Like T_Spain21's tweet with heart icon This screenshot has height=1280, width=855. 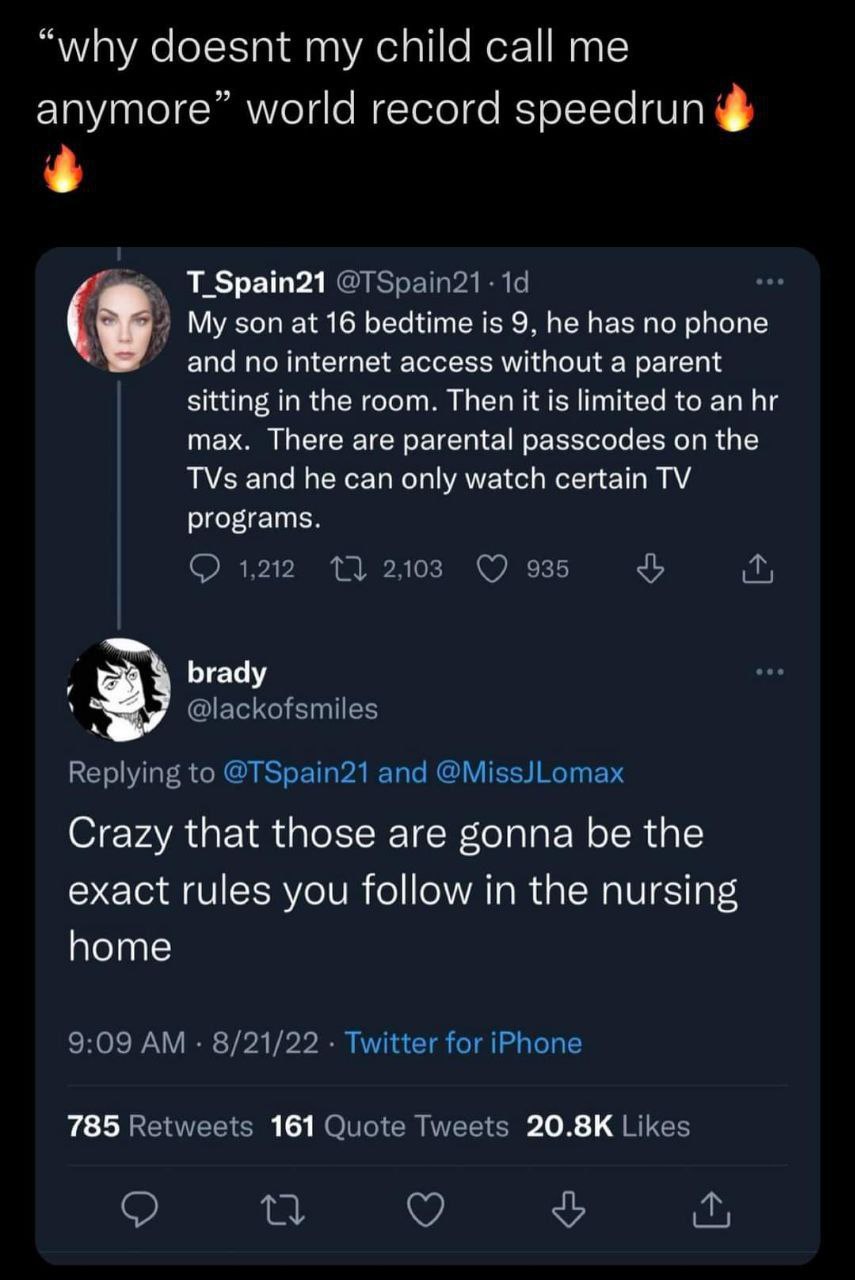point(492,569)
